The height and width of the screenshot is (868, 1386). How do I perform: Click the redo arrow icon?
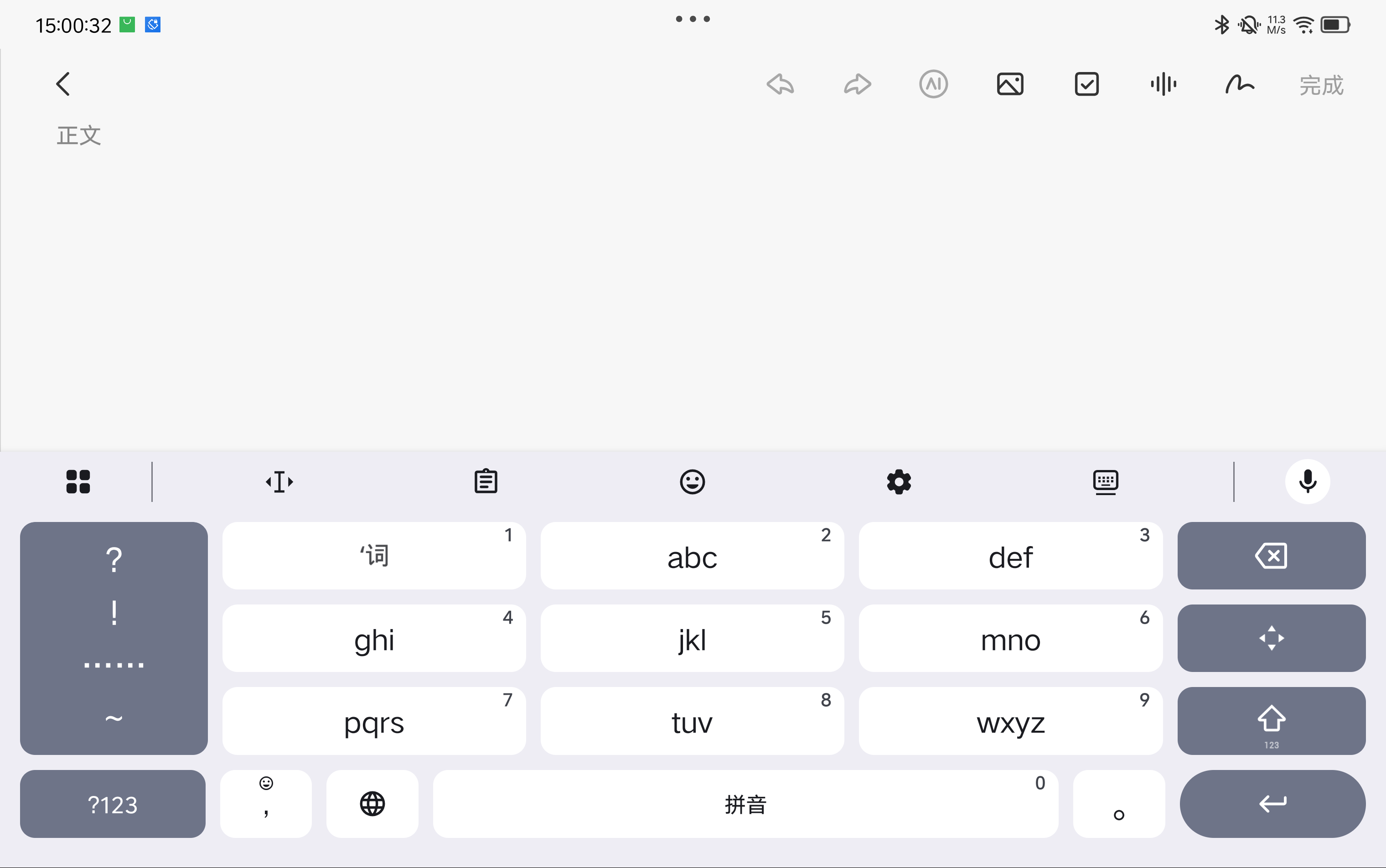point(857,84)
